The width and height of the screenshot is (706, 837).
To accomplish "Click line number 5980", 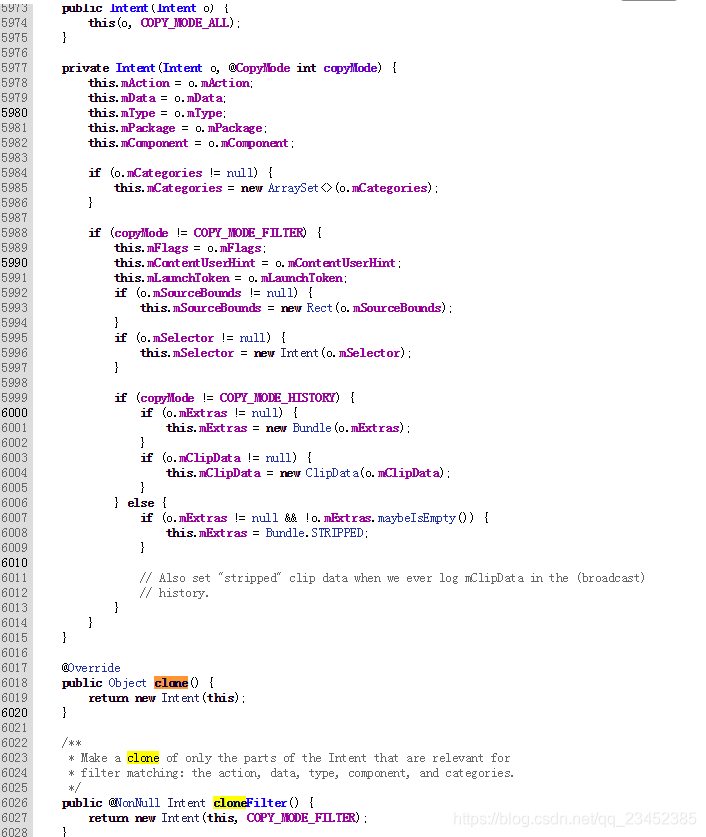I will click(14, 113).
